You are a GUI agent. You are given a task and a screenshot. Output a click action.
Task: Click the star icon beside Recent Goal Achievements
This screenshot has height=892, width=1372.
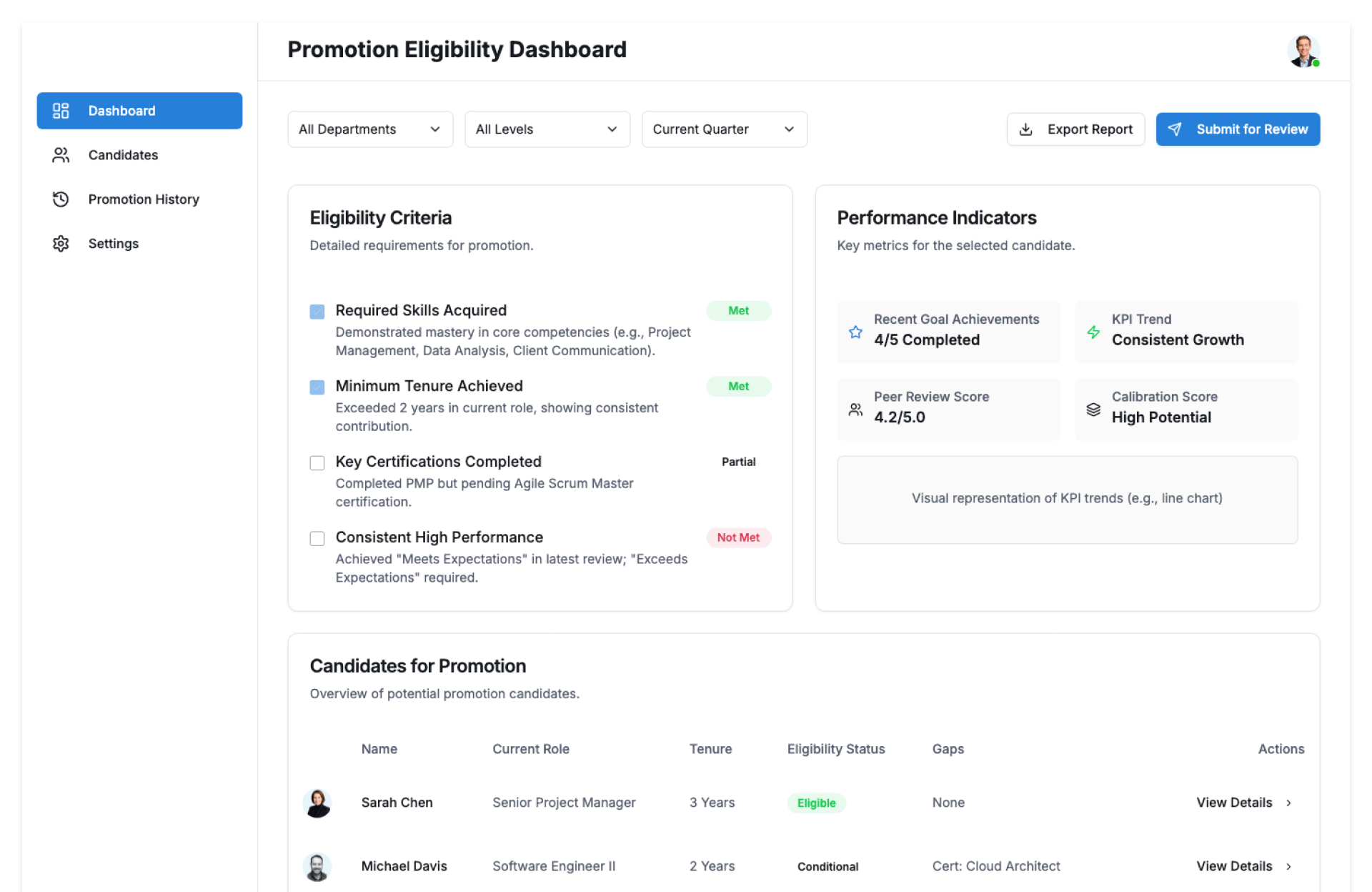click(x=855, y=332)
